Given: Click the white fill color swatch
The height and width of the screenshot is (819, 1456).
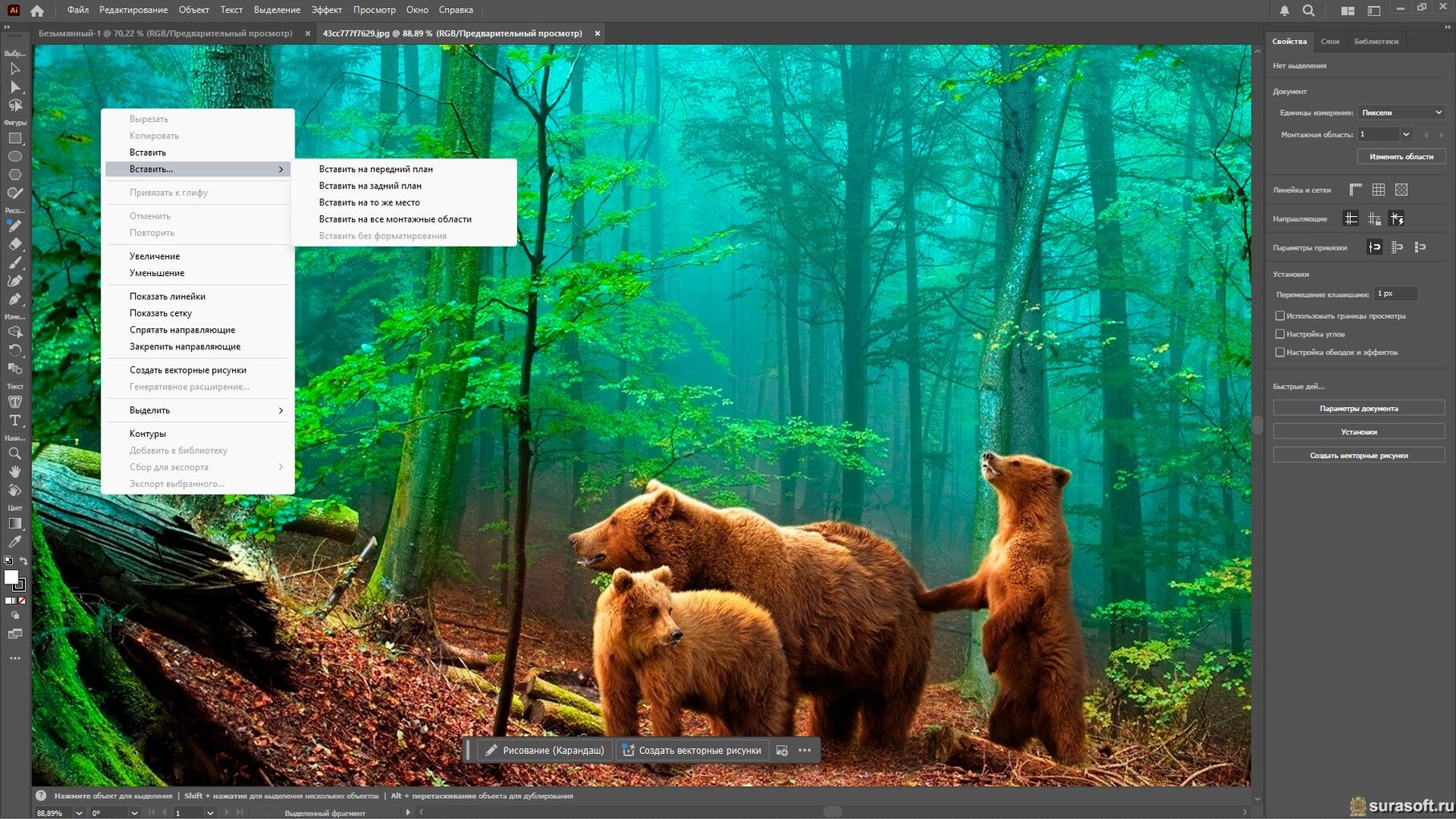Looking at the screenshot, I should (11, 577).
